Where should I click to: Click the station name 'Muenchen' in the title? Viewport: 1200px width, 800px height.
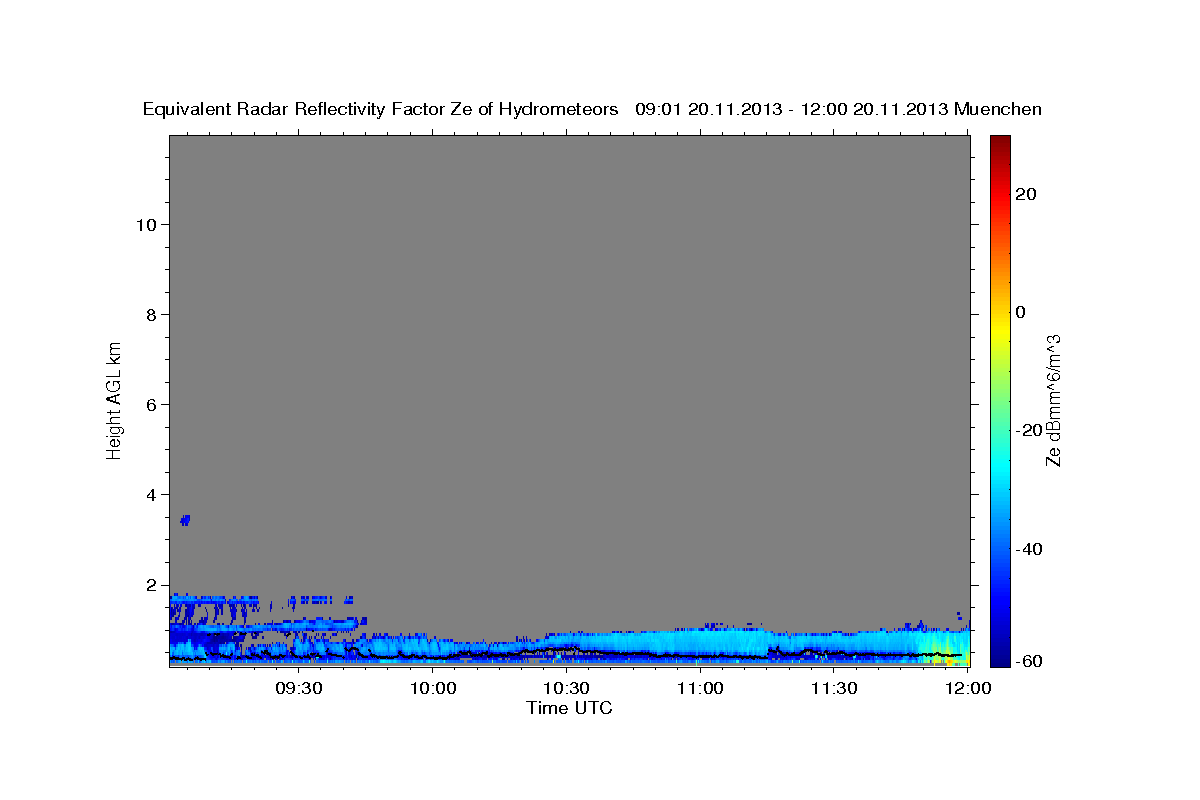coord(998,110)
